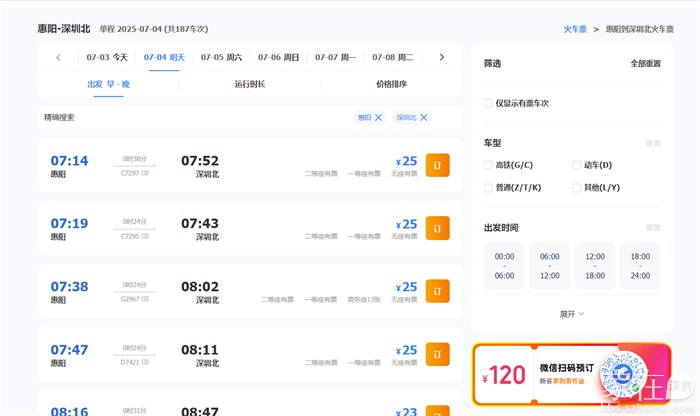Viewport: 700px width, 416px height.
Task: Click the order button for 07:38 G2967
Action: tap(437, 291)
